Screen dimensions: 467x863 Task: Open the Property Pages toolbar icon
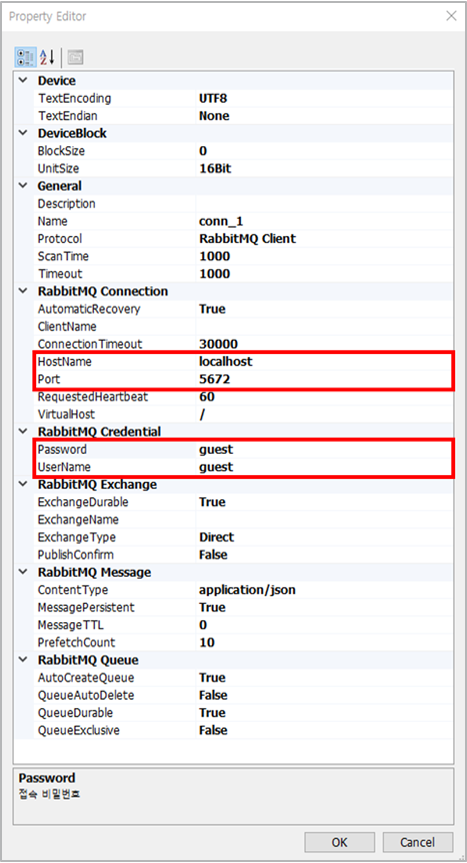point(75,57)
